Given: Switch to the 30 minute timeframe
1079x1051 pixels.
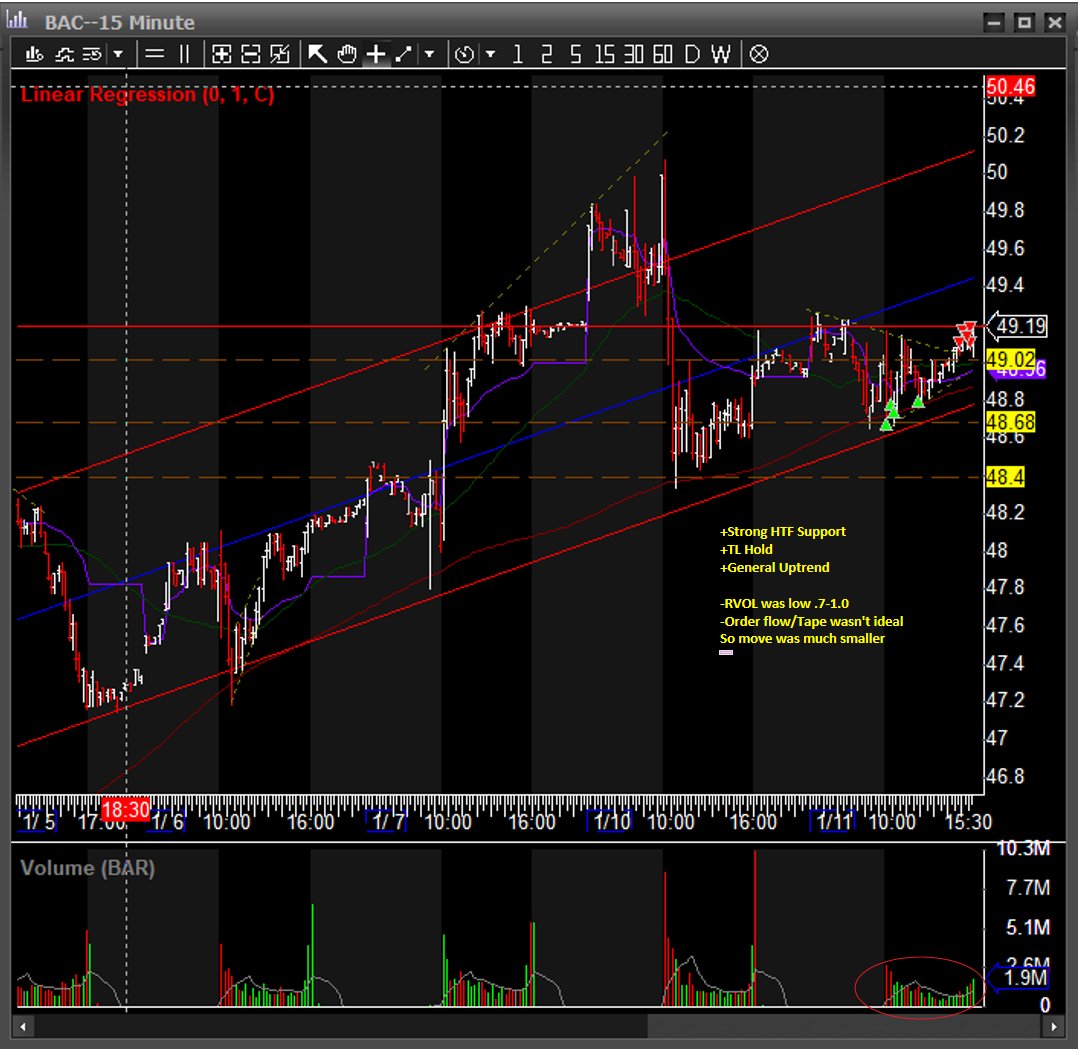Looking at the screenshot, I should (x=633, y=54).
